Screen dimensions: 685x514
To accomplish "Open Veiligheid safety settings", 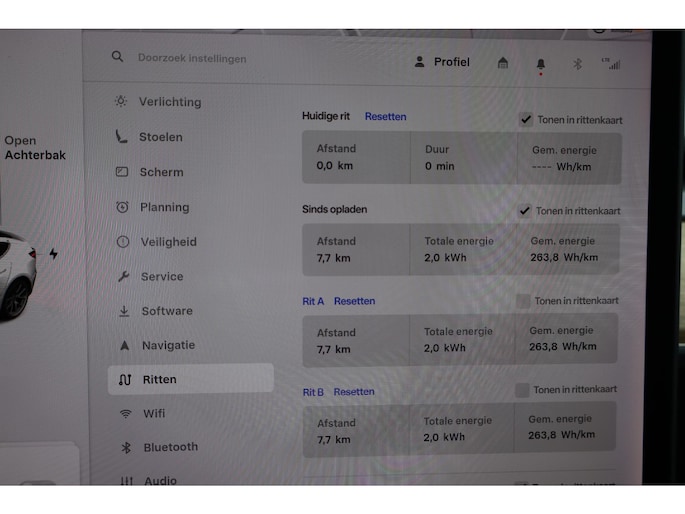I will point(167,242).
